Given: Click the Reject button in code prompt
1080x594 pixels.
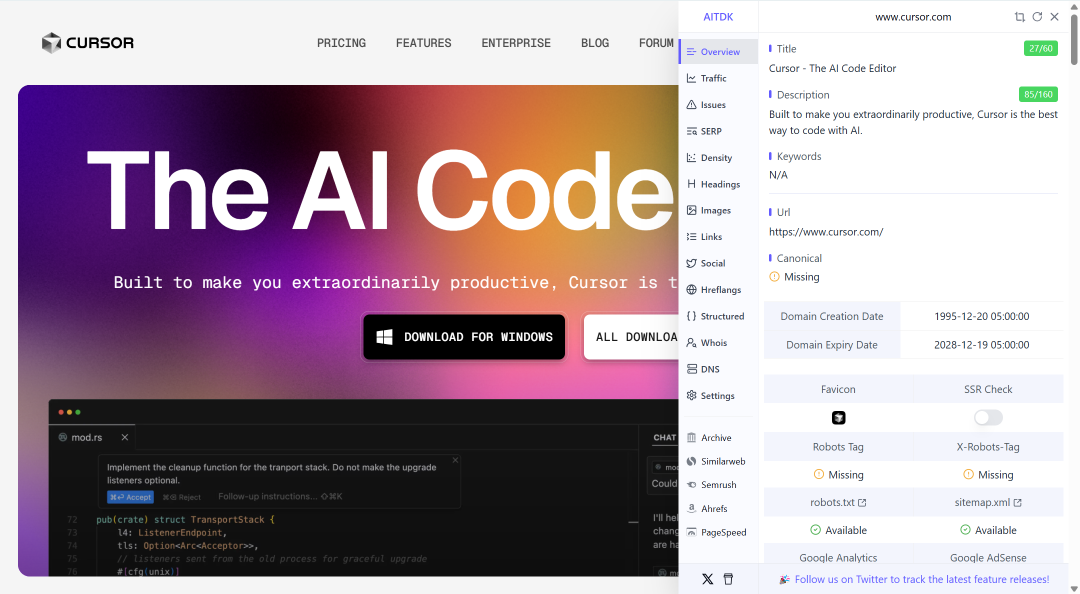Looking at the screenshot, I should [182, 497].
